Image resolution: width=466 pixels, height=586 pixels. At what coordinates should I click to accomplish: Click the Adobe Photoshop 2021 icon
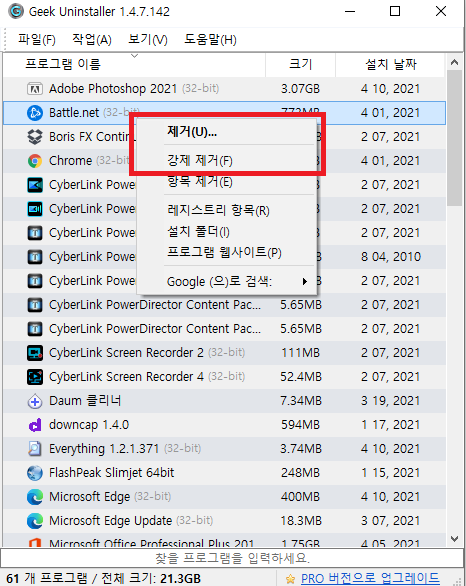pos(35,89)
